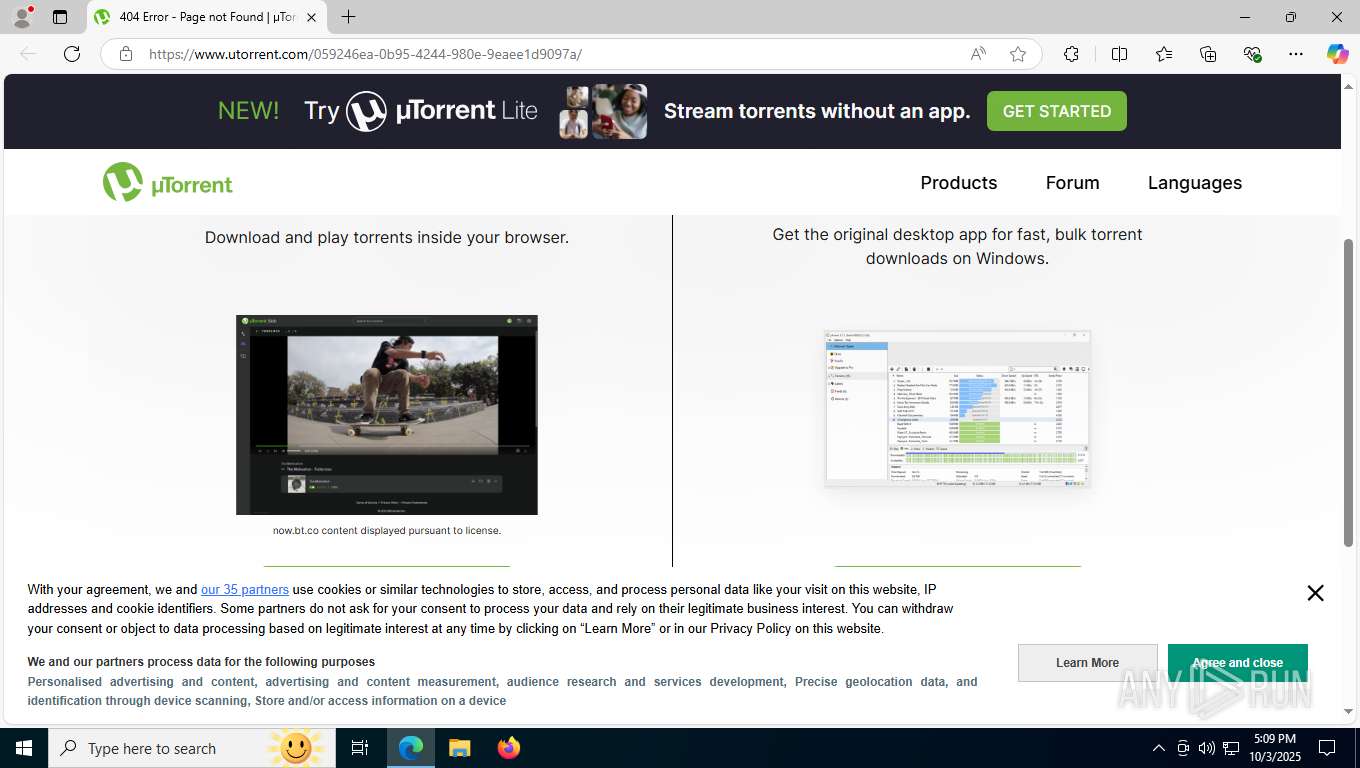Image resolution: width=1360 pixels, height=768 pixels.
Task: Open File Explorer from taskbar
Action: pyautogui.click(x=459, y=748)
